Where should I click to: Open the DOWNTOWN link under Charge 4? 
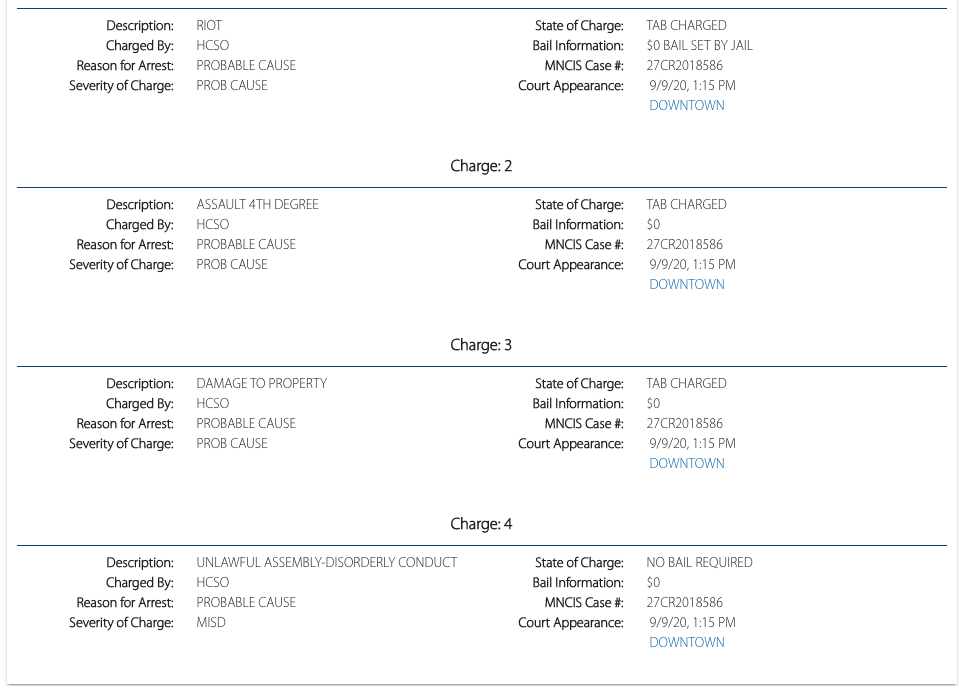click(x=686, y=642)
